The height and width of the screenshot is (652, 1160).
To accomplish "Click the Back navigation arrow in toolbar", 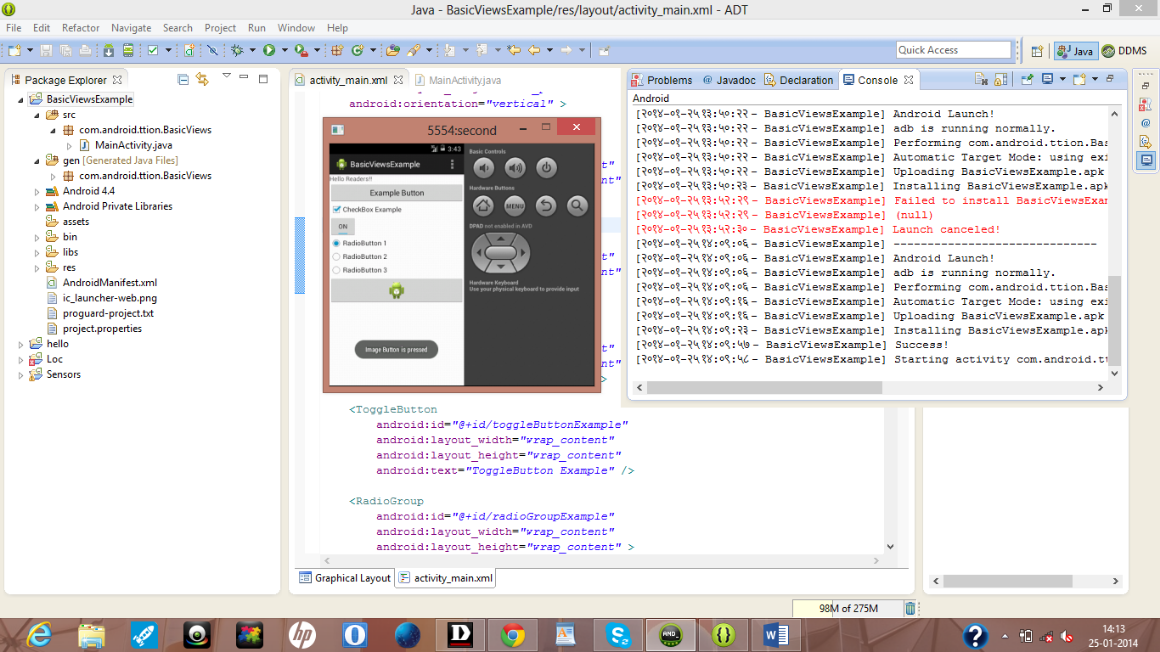I will pyautogui.click(x=533, y=50).
